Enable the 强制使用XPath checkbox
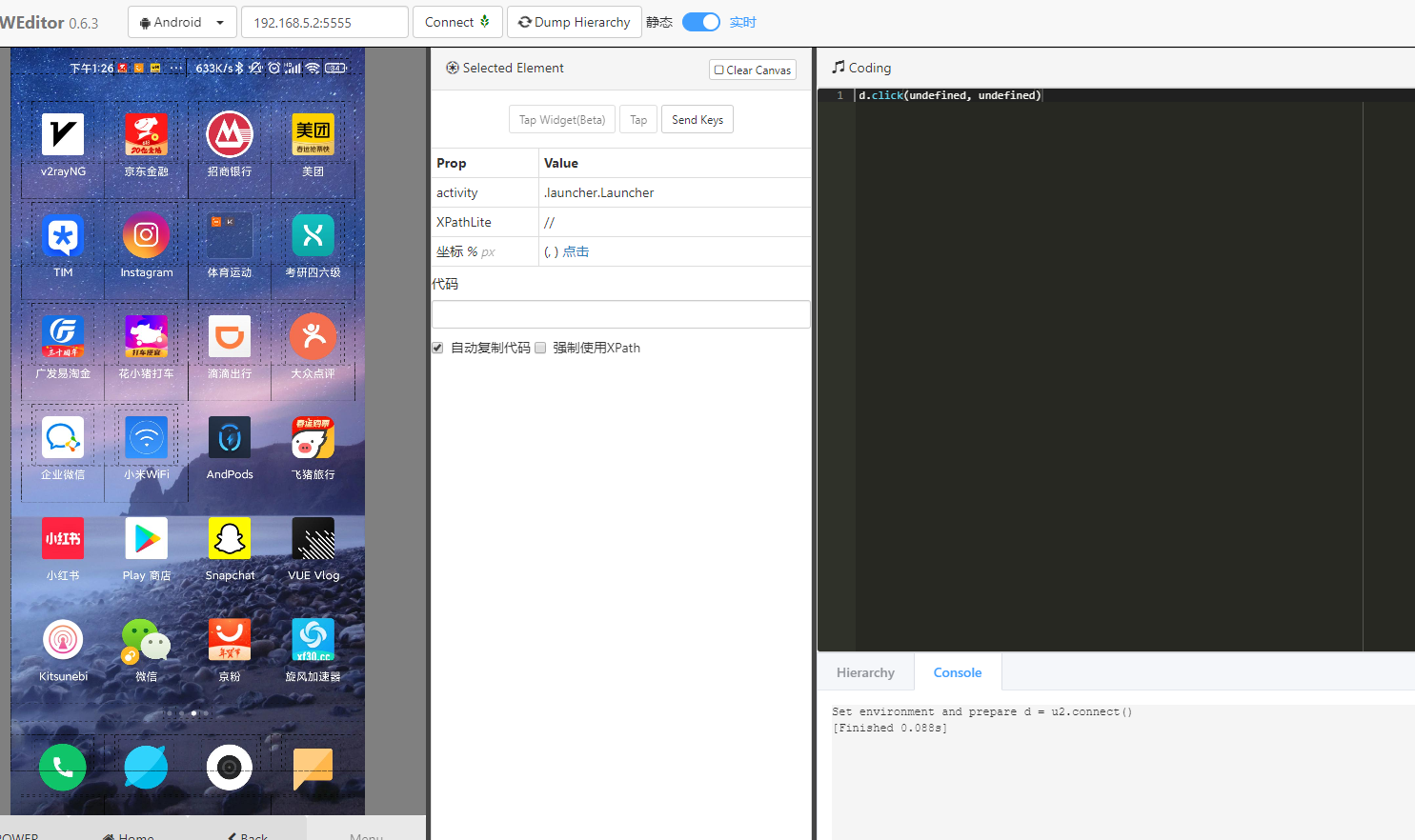Image resolution: width=1415 pixels, height=840 pixels. tap(540, 348)
